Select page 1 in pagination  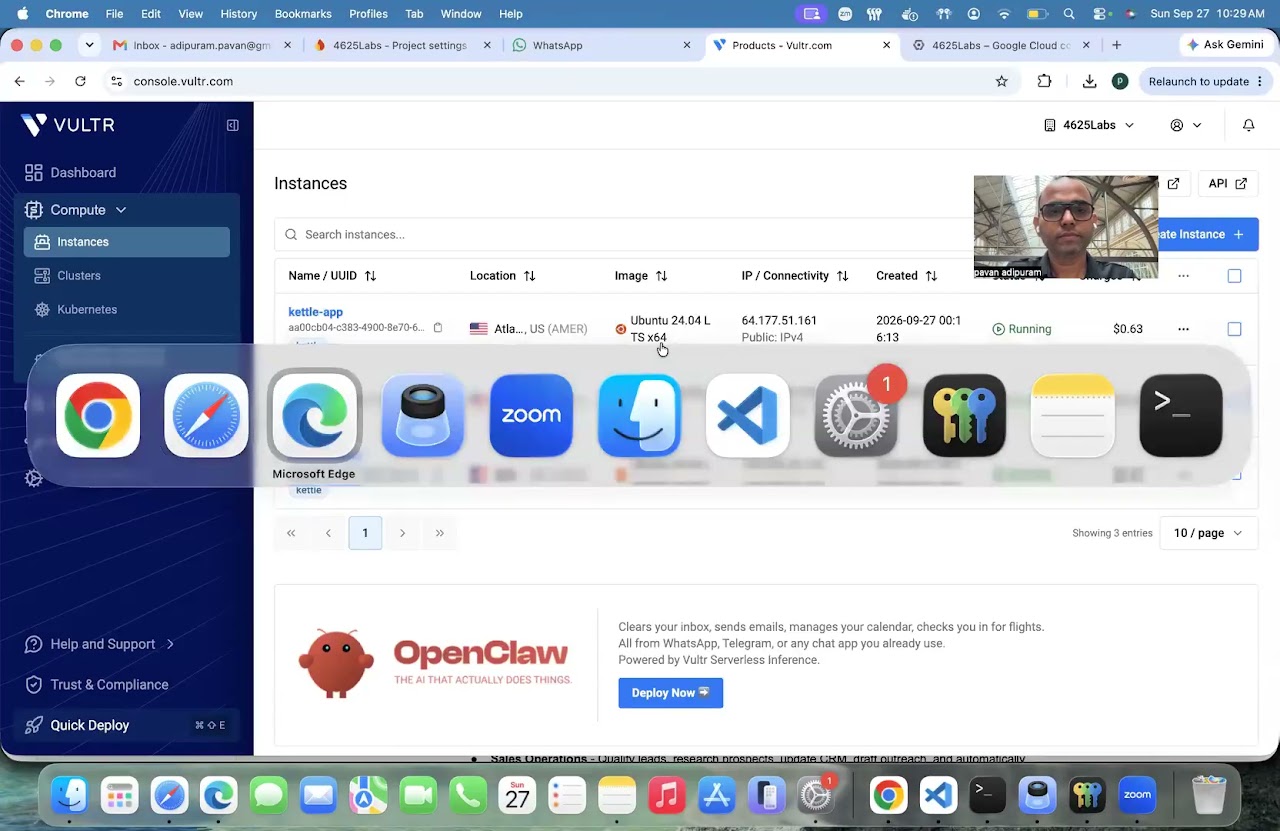coord(365,533)
